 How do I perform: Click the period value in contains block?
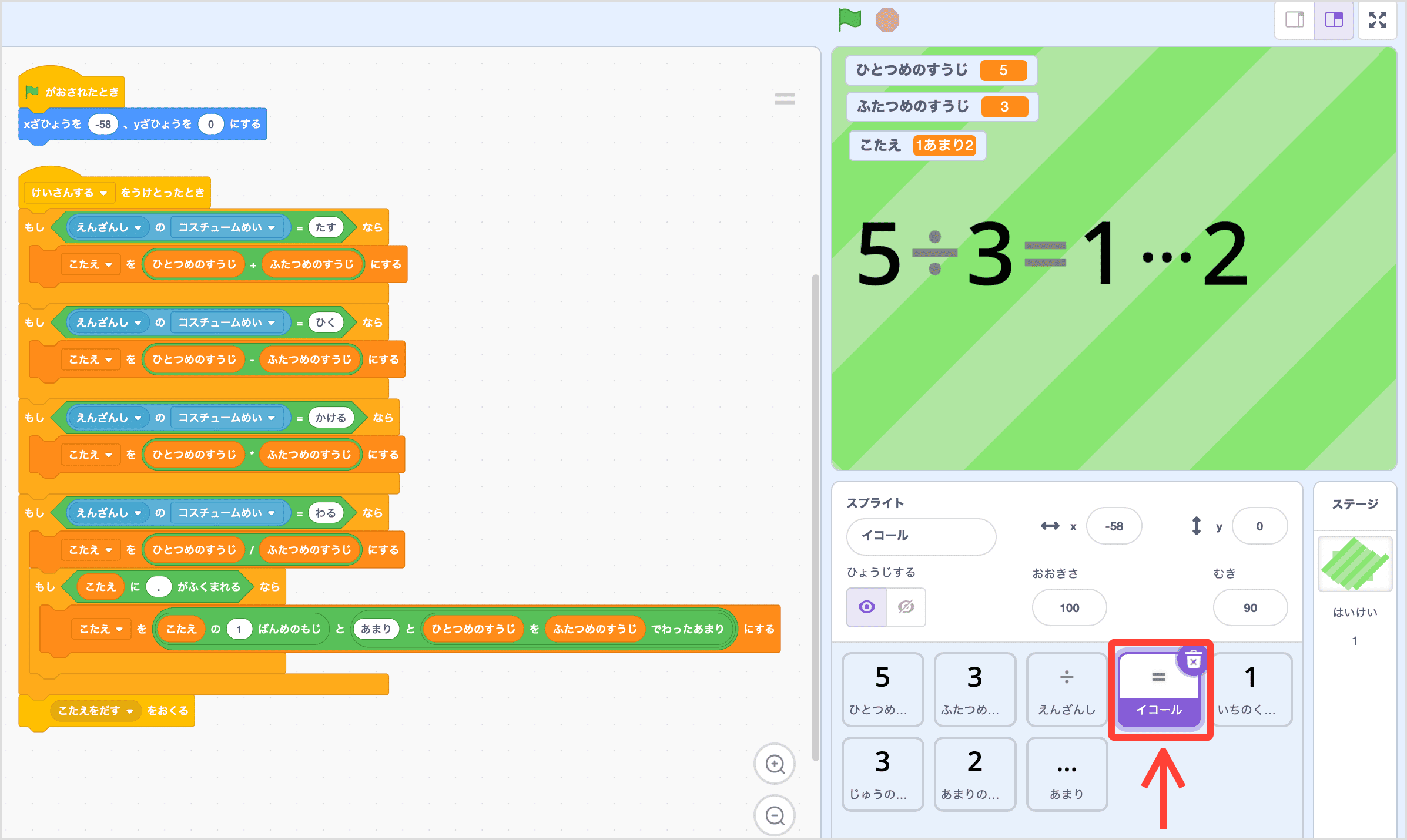158,587
